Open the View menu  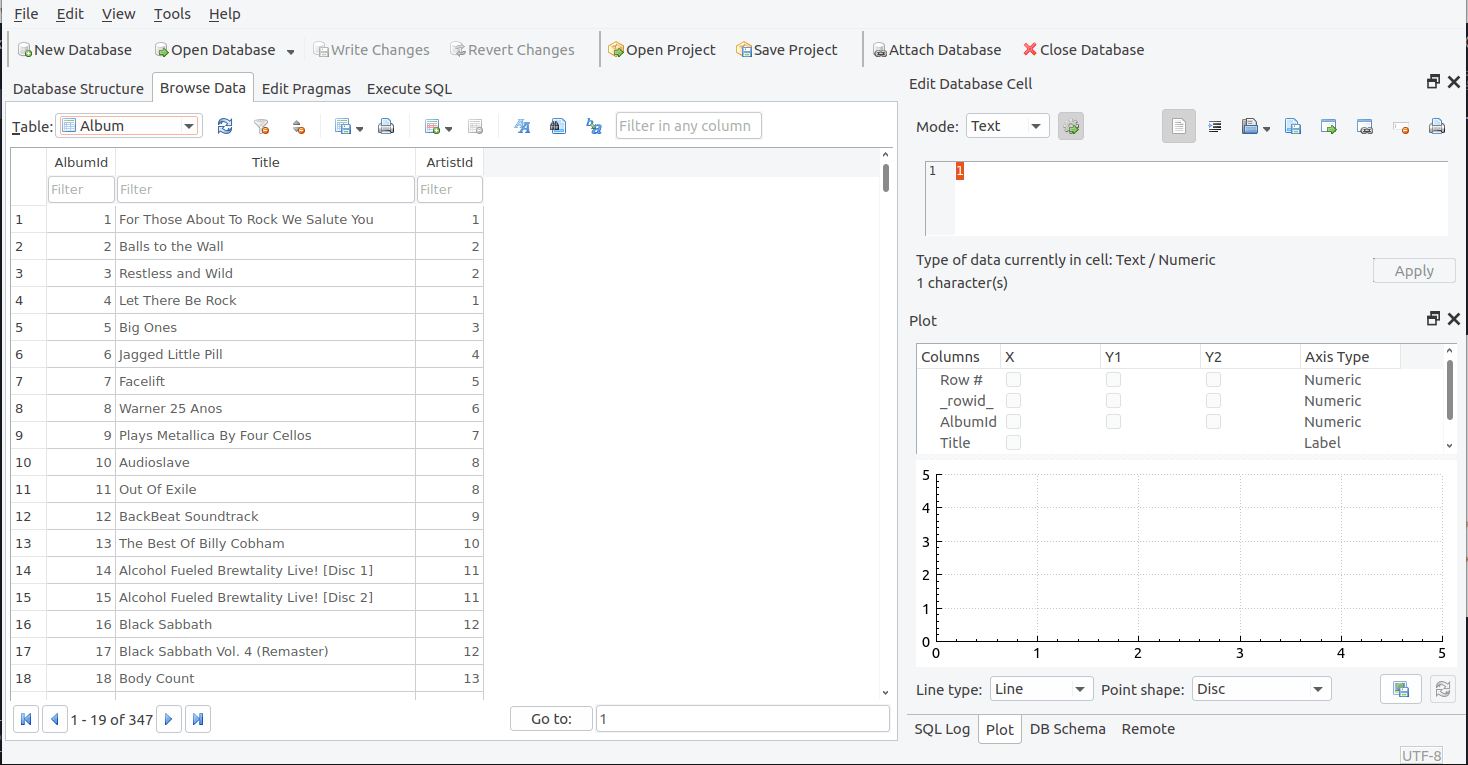[118, 14]
